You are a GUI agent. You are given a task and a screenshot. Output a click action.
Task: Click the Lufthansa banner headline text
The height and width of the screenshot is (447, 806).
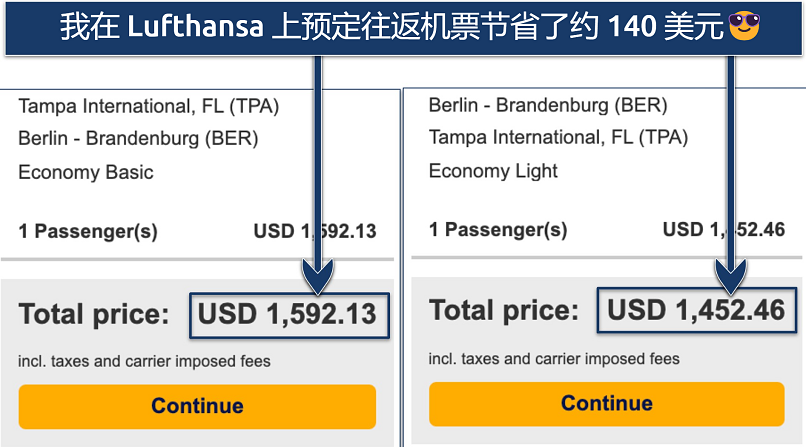390,27
